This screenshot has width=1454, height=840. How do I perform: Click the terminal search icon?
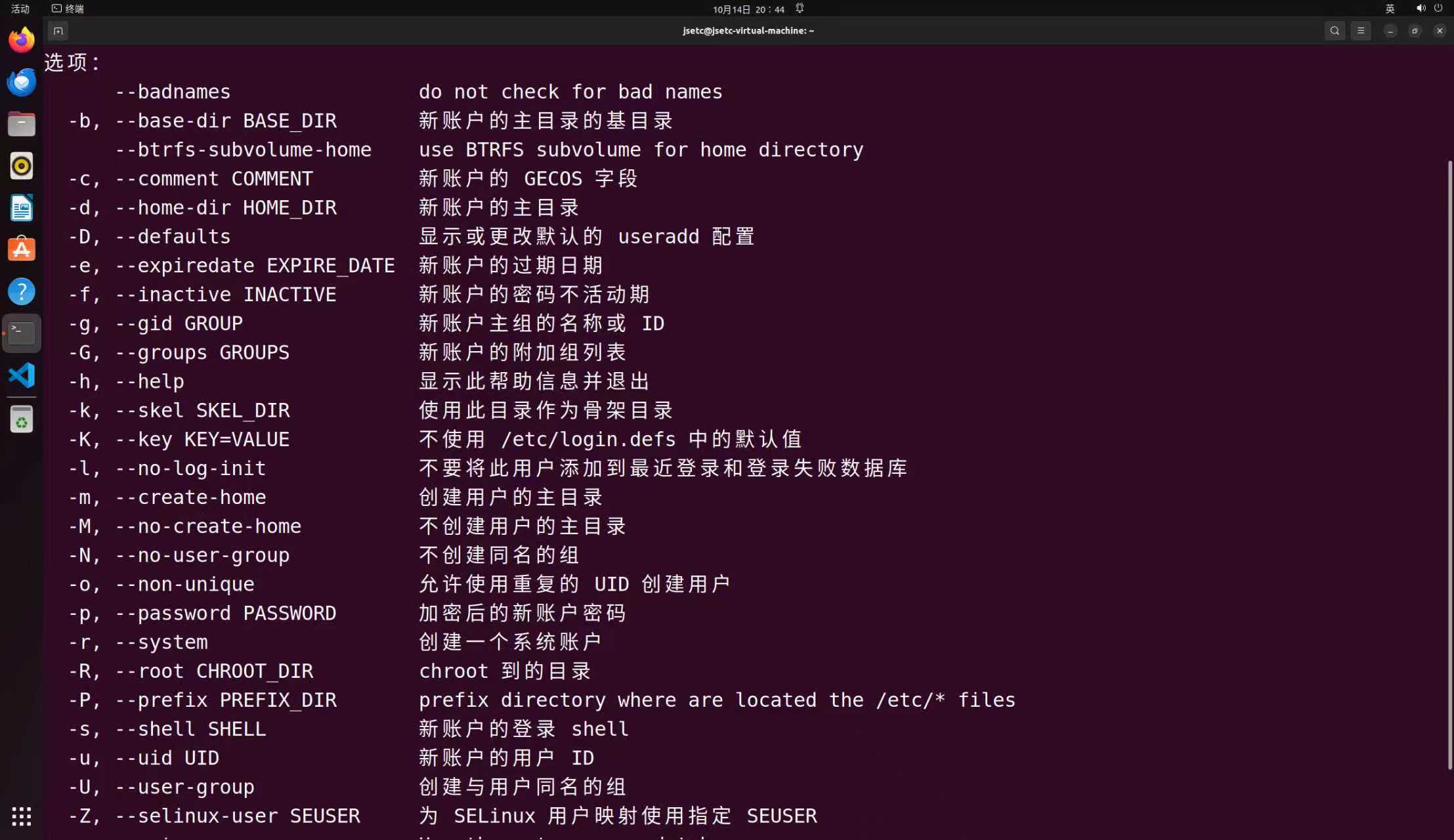1335,31
